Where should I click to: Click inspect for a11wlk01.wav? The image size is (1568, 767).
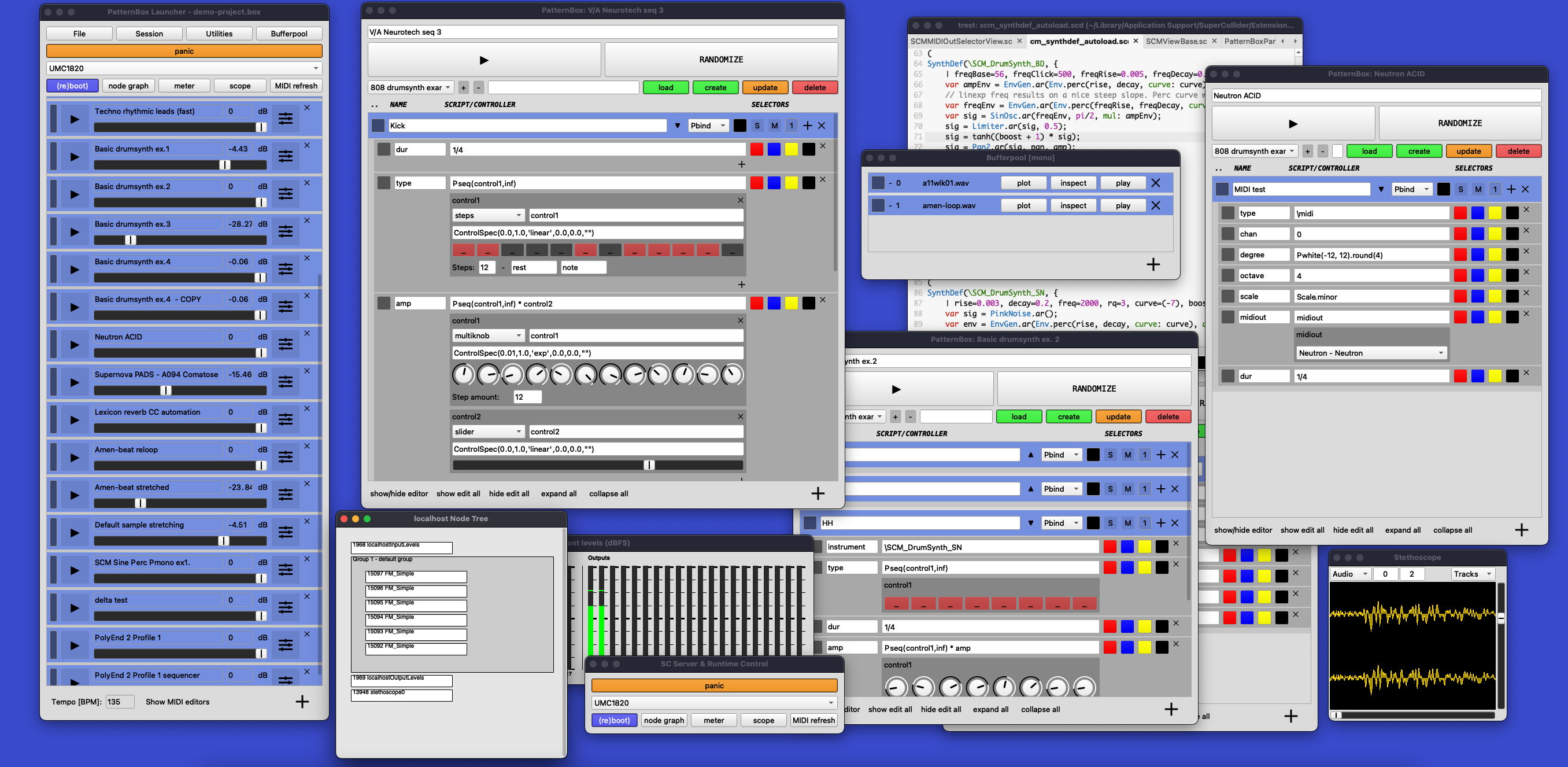[1073, 183]
